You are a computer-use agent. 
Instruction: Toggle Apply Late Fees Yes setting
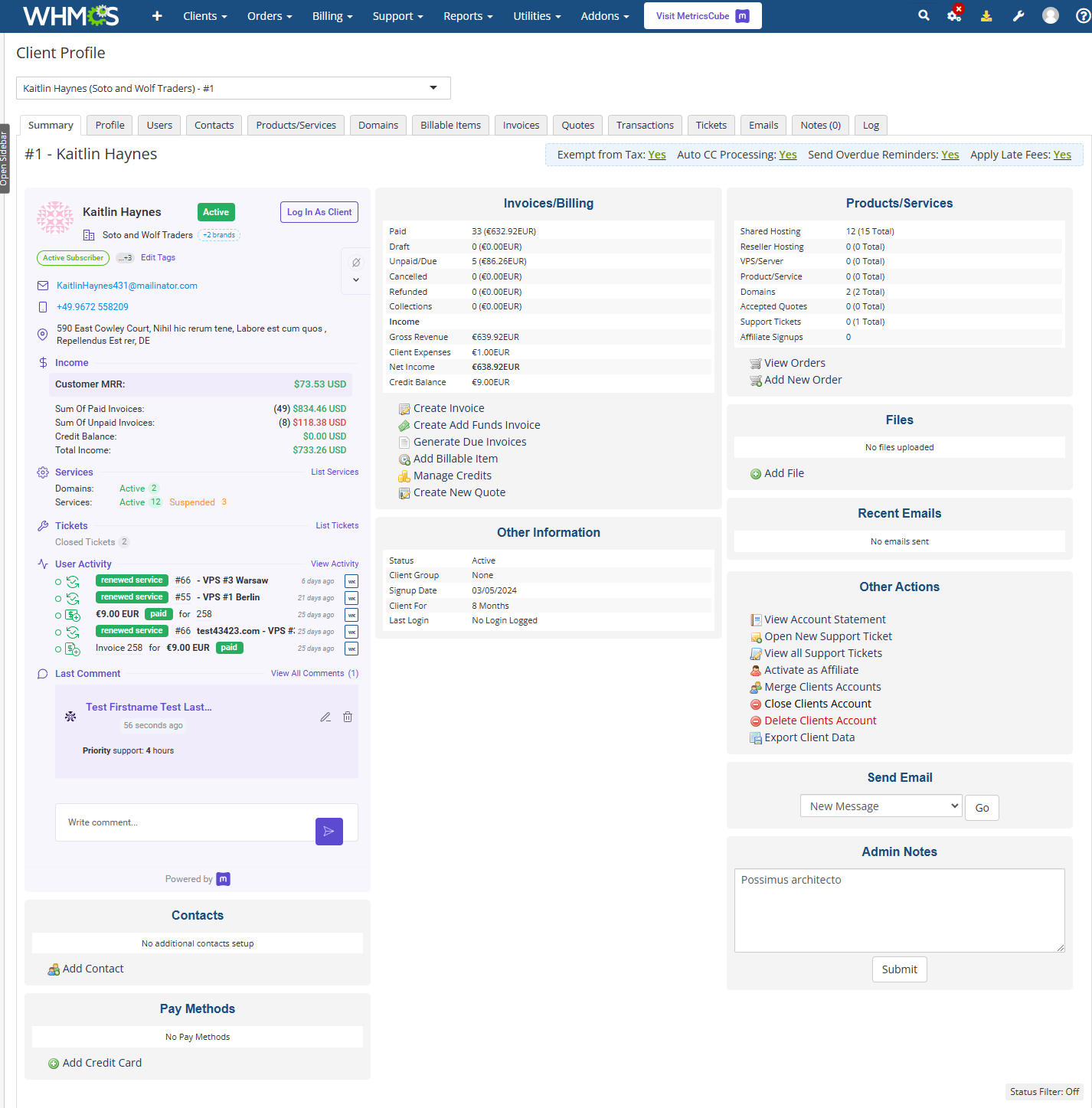click(1062, 155)
